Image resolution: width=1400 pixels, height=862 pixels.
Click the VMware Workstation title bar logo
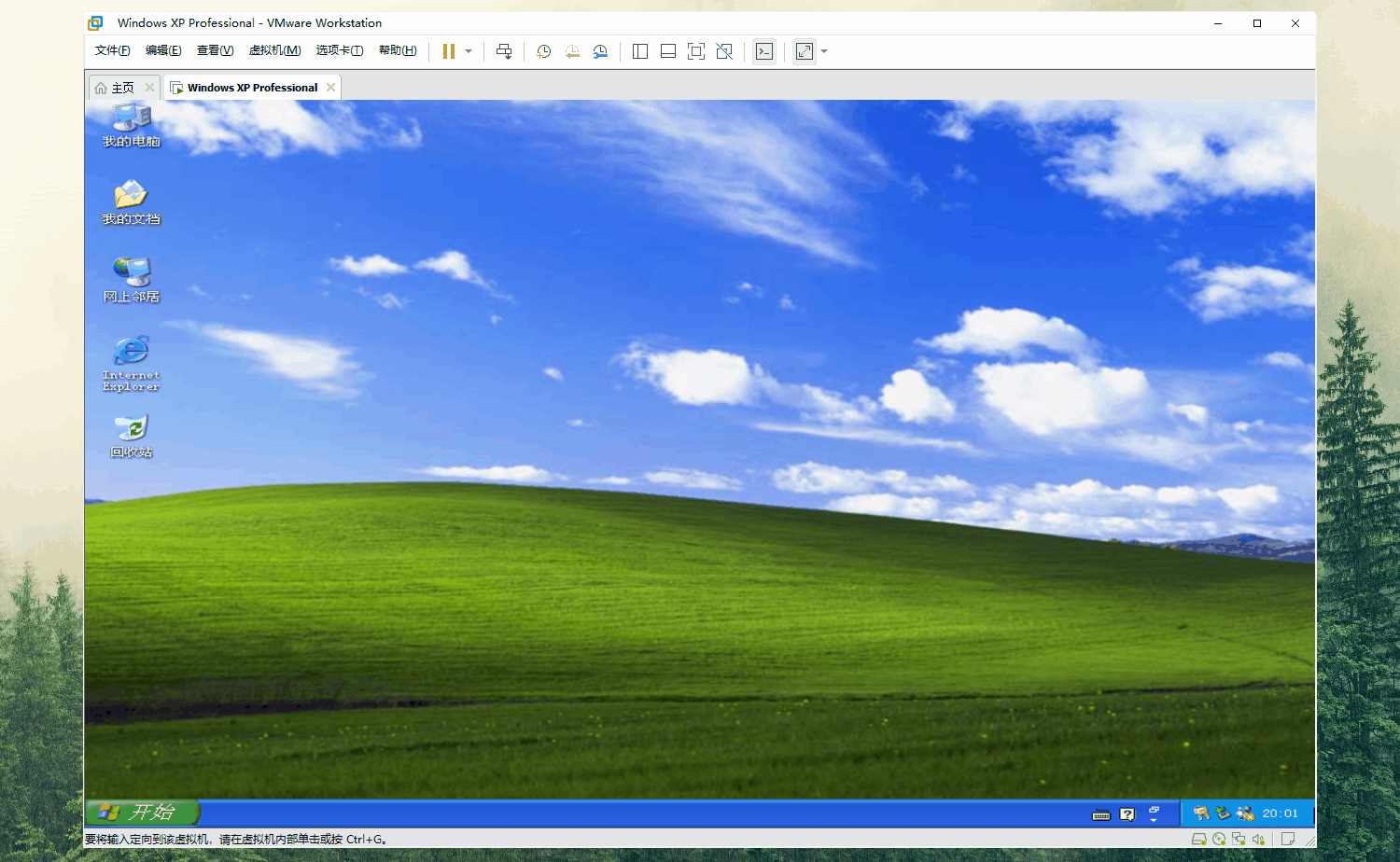pyautogui.click(x=95, y=23)
